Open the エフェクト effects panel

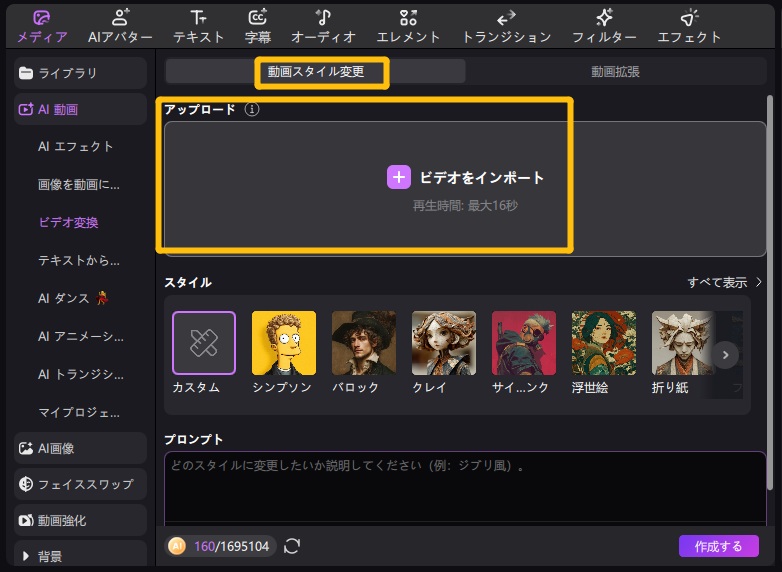coord(689,26)
